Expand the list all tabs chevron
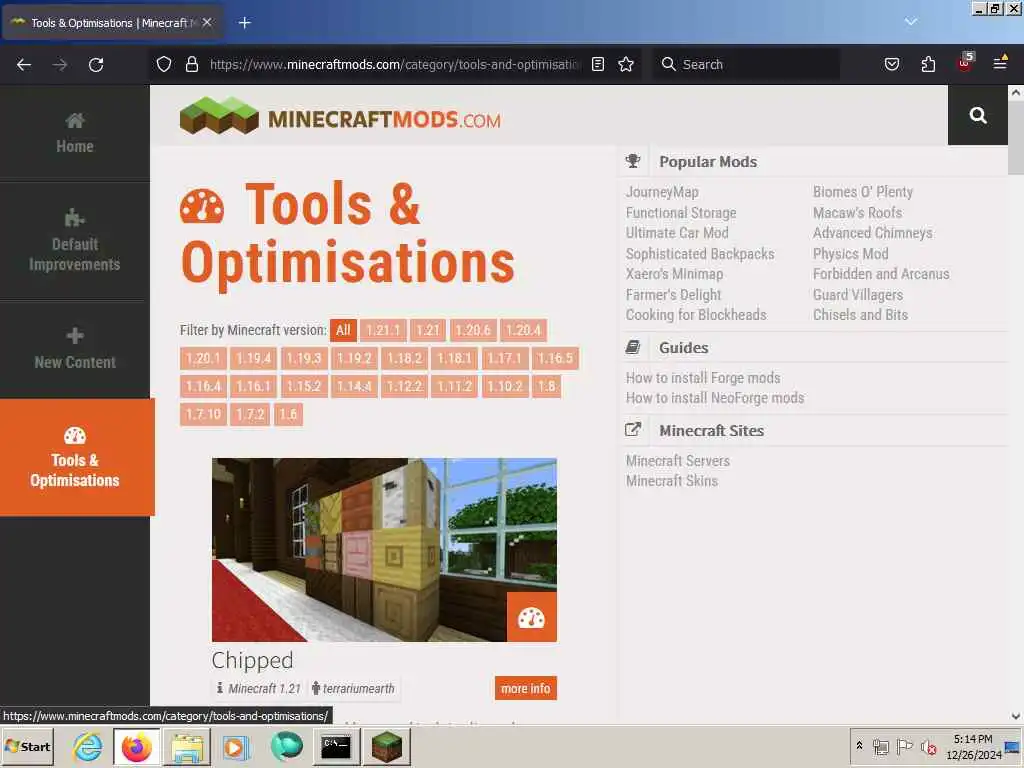 coord(910,22)
